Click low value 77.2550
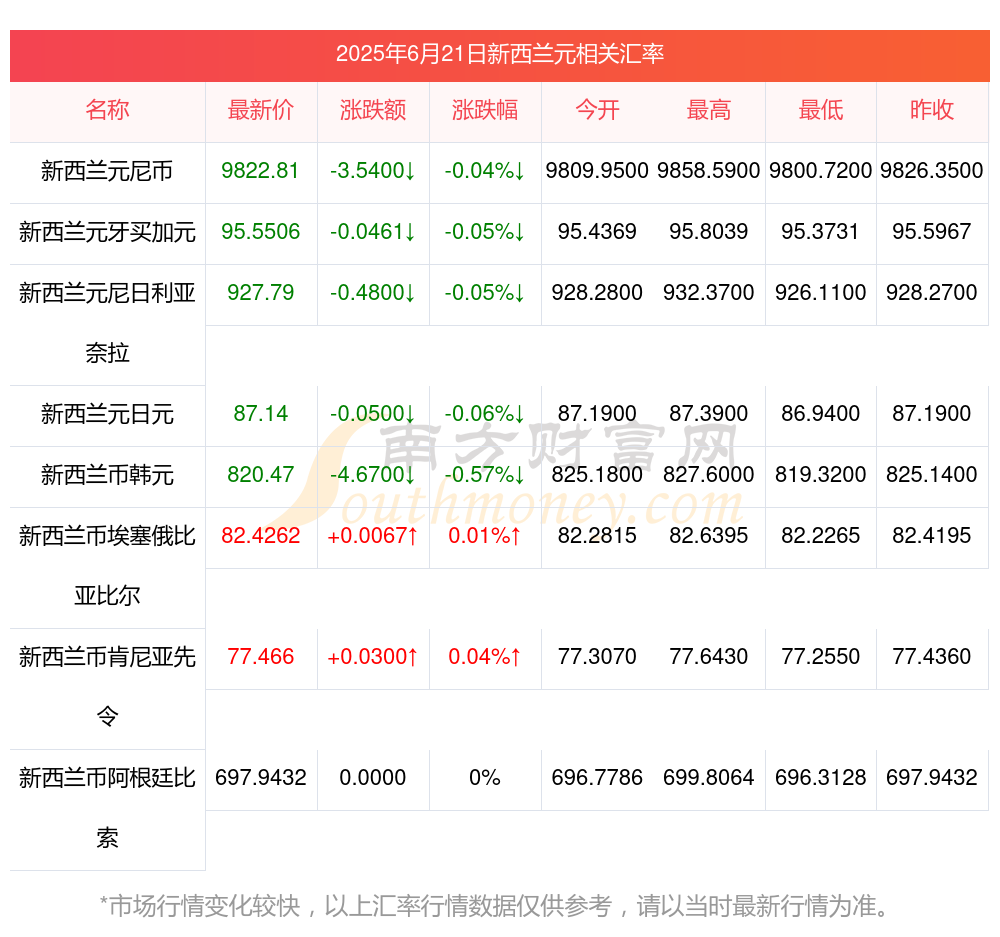Image resolution: width=1000 pixels, height=937 pixels. click(x=821, y=656)
